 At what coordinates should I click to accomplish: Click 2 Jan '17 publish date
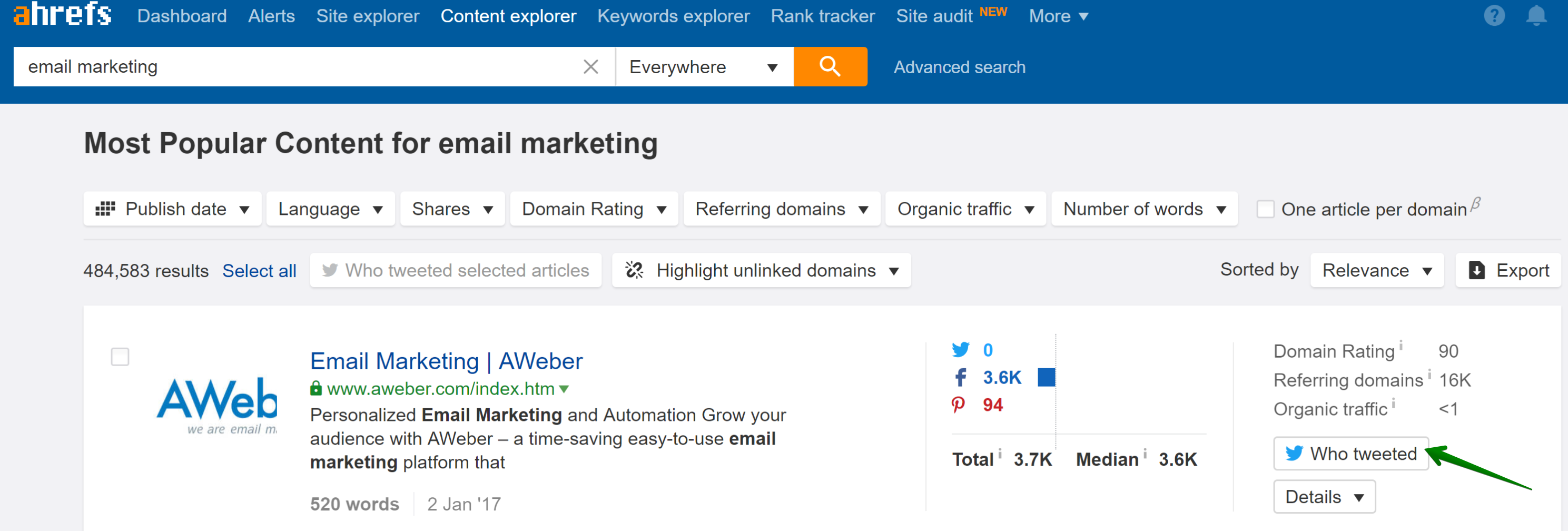(x=464, y=504)
